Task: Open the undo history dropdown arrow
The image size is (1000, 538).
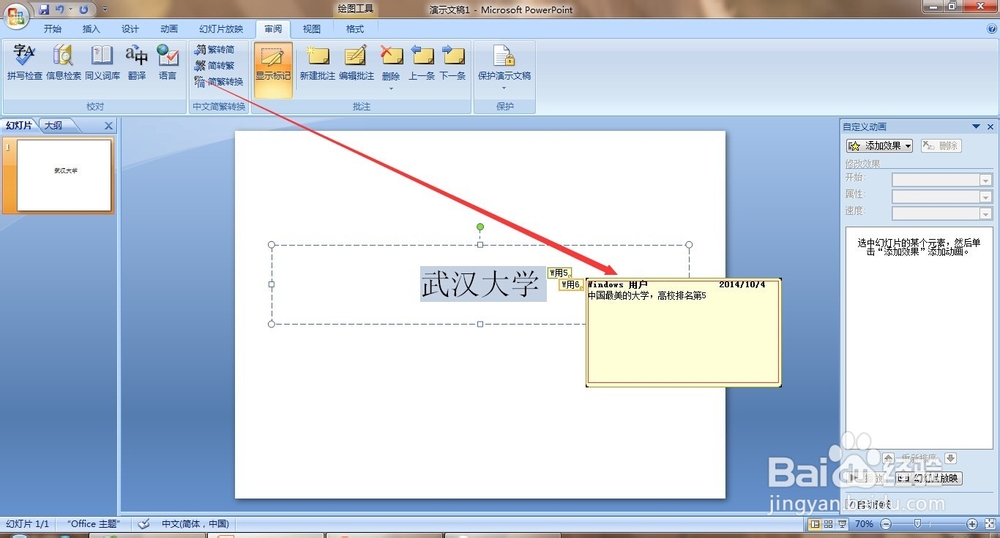Action: tap(70, 10)
